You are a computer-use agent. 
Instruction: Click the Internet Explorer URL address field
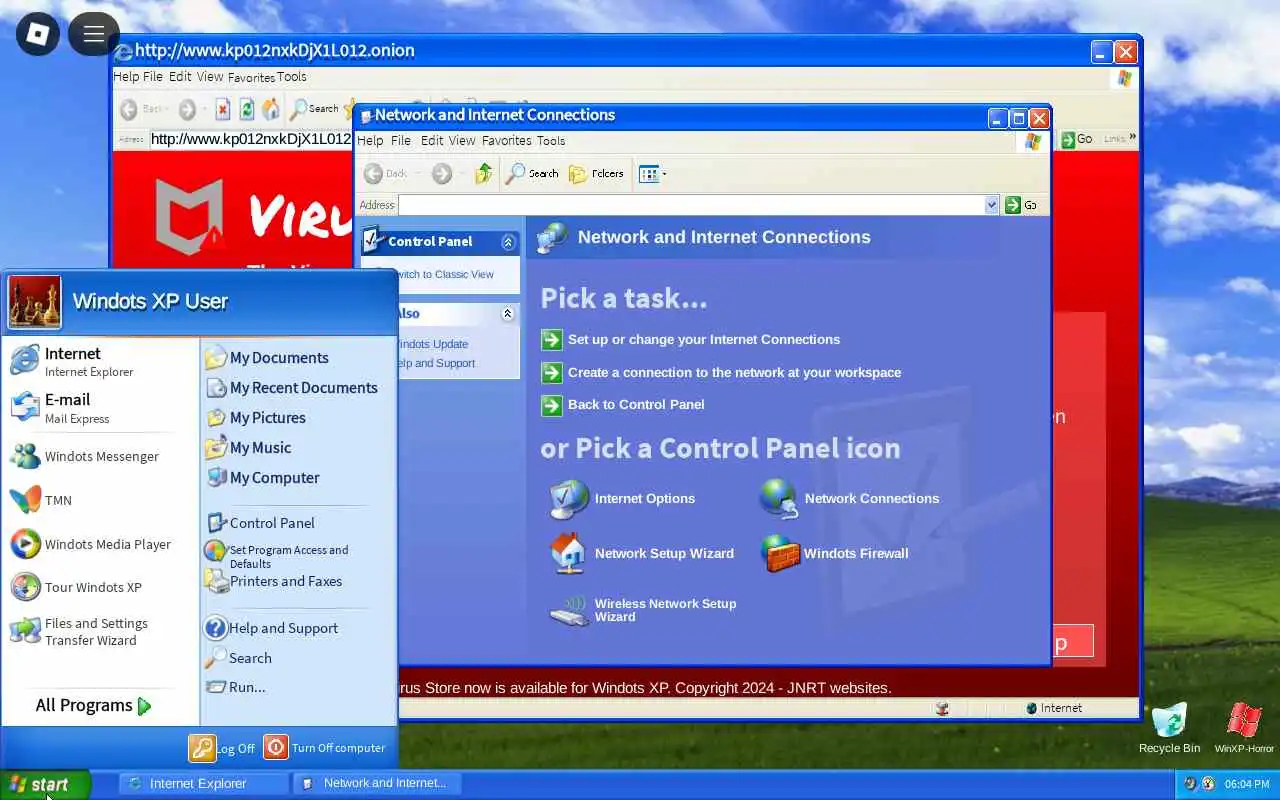tap(251, 139)
